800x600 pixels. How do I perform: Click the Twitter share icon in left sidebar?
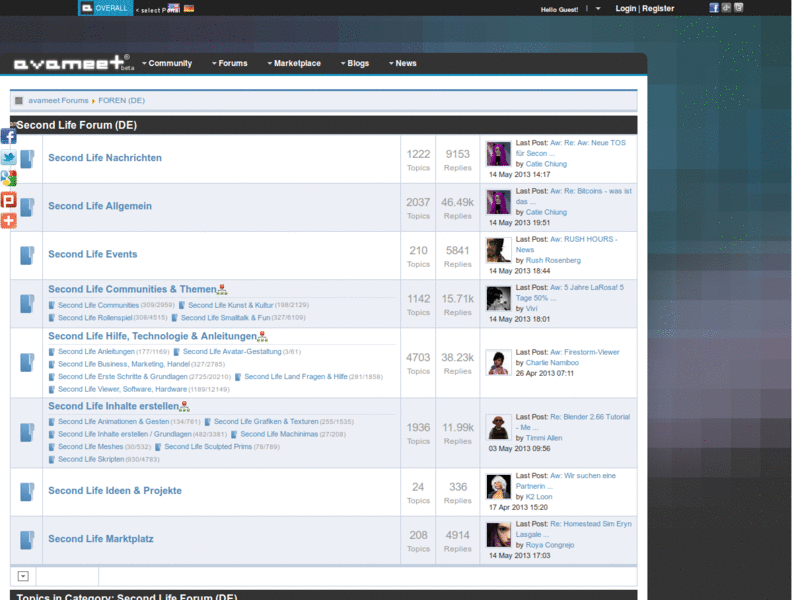click(9, 157)
